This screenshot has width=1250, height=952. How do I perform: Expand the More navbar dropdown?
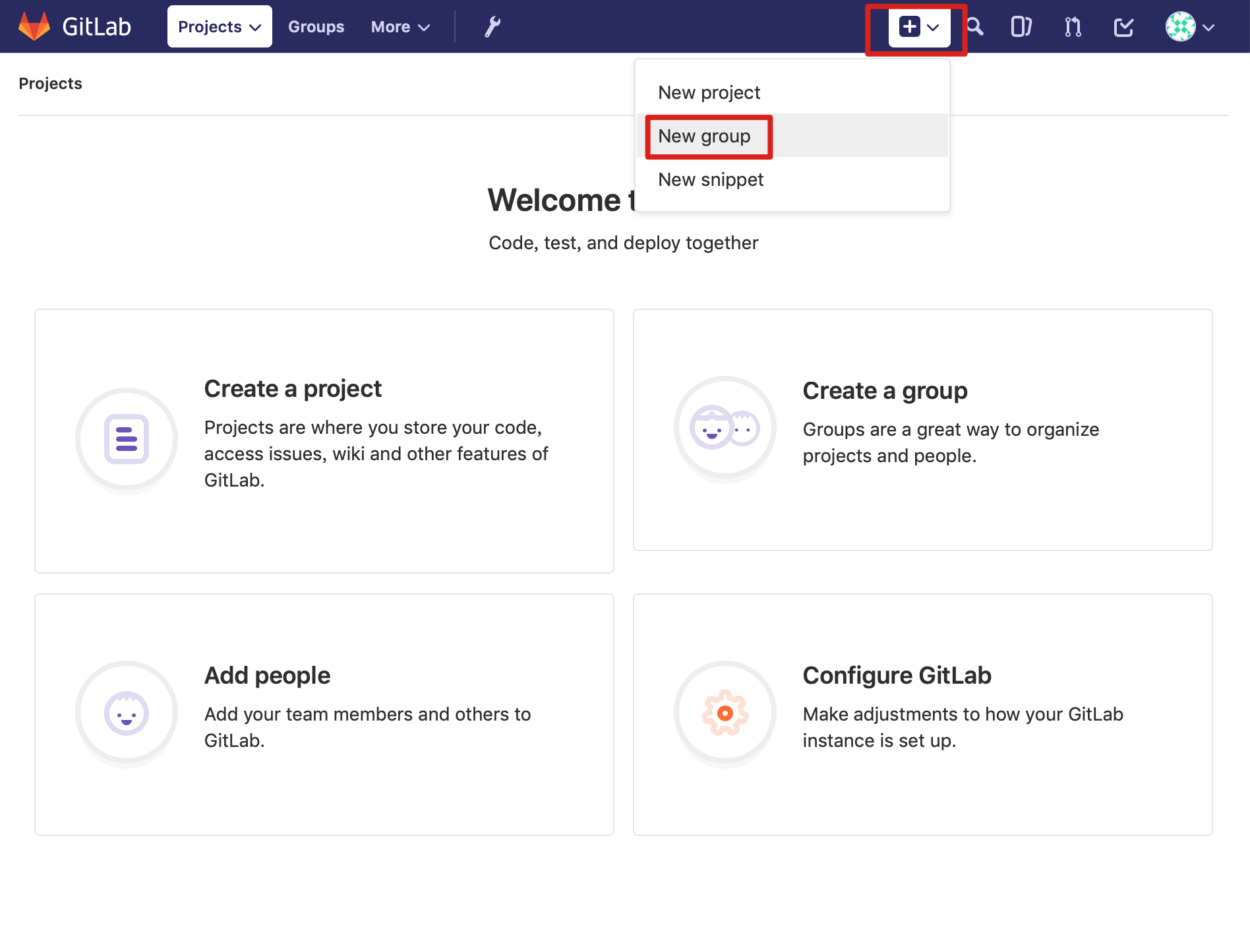tap(400, 27)
